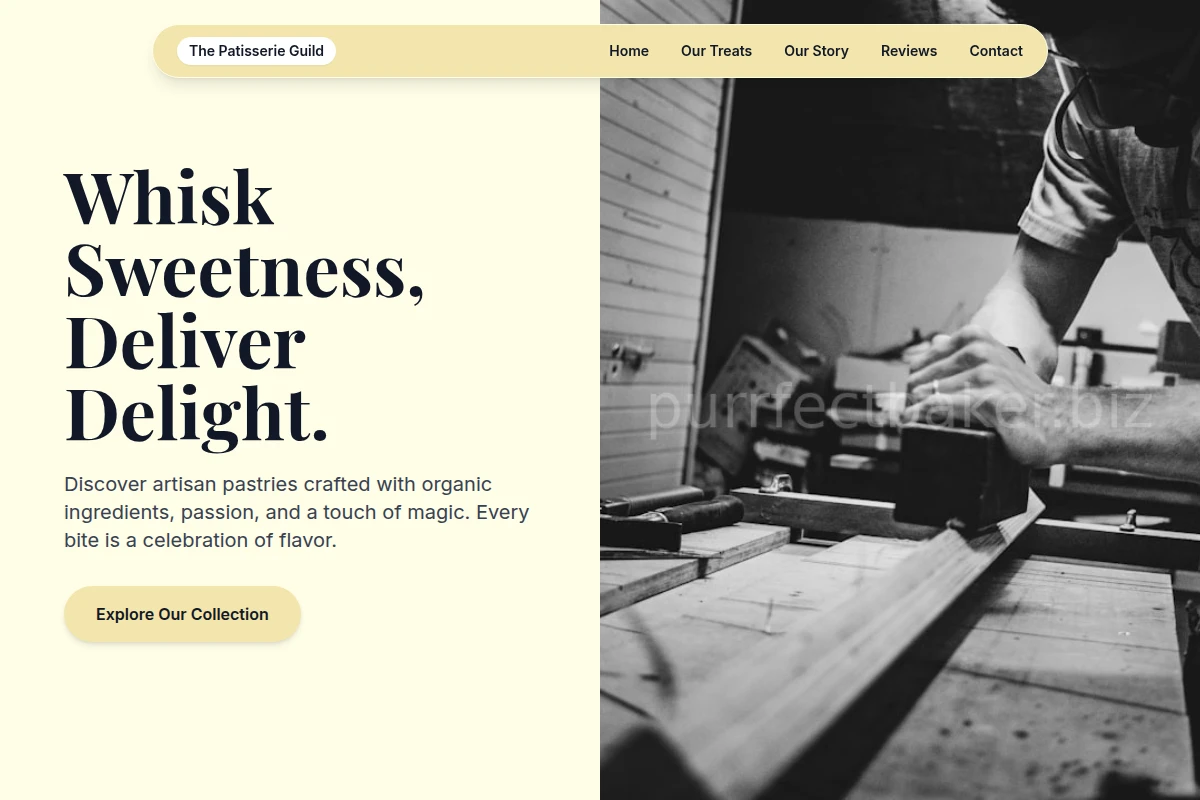The width and height of the screenshot is (1200, 800).
Task: Go to the Home nav link
Action: 629,51
